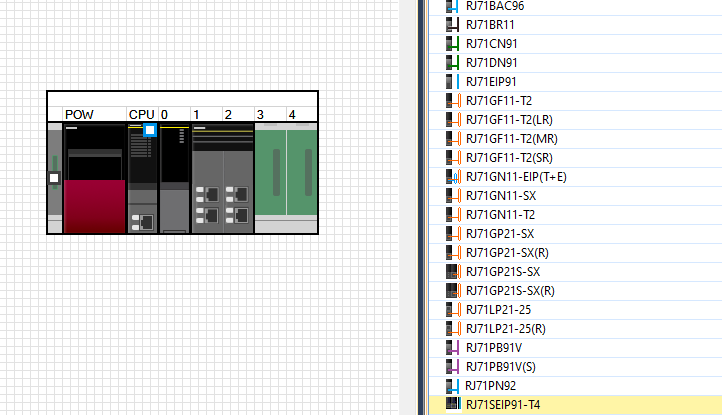Click the RJ71LP21-25 module icon
Image resolution: width=722 pixels, height=415 pixels.
point(452,310)
